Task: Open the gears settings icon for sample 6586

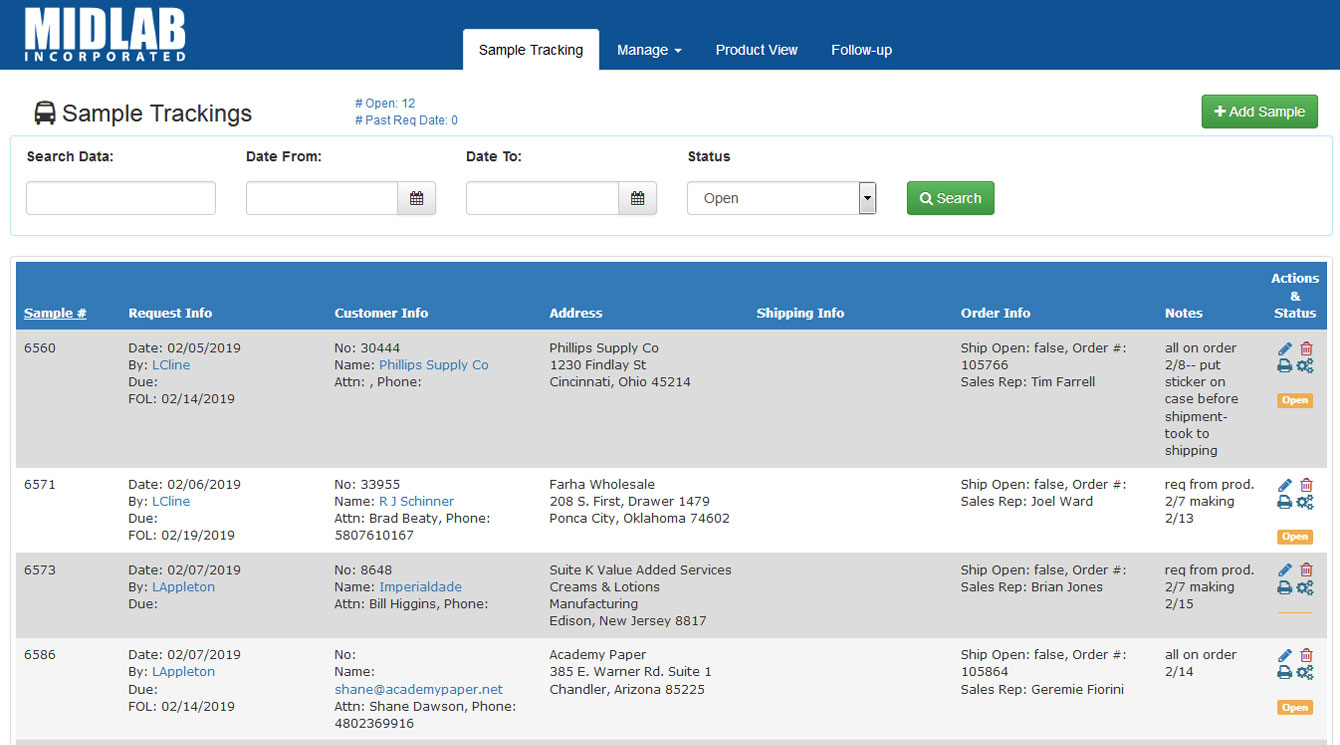Action: 1305,673
